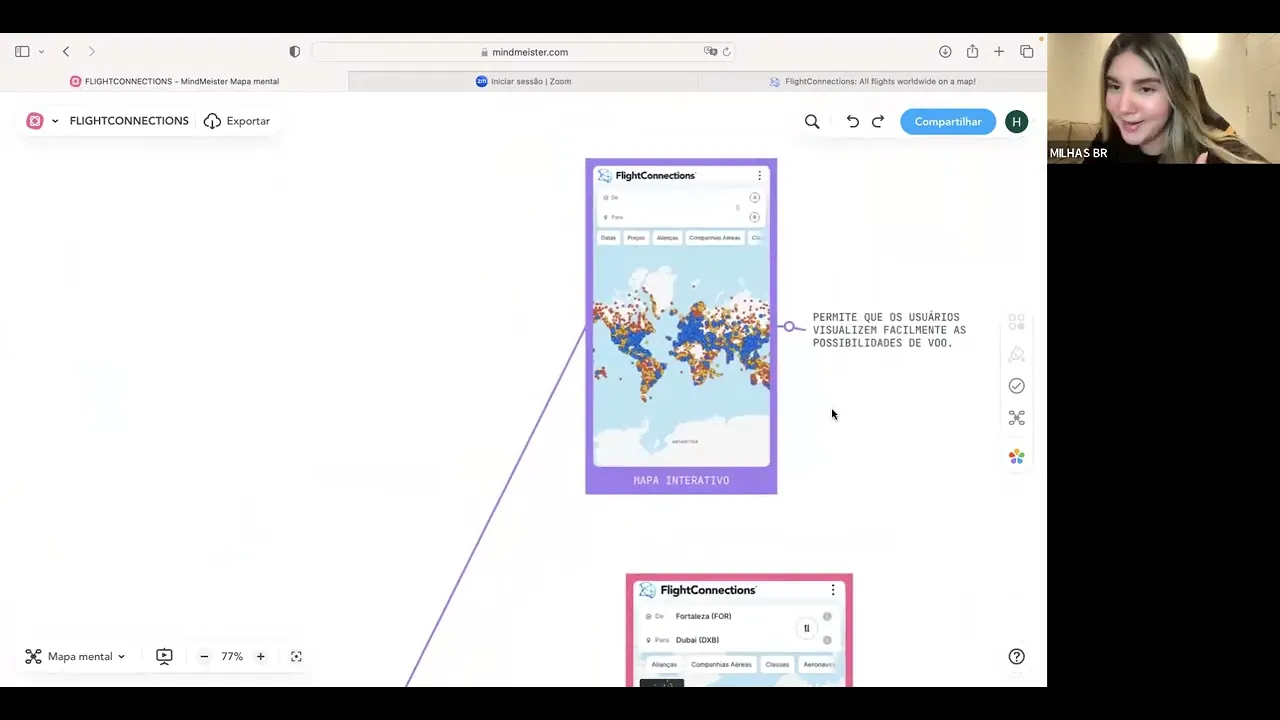The image size is (1280, 720).
Task: Open the icons and stickers panel
Action: click(x=1016, y=322)
